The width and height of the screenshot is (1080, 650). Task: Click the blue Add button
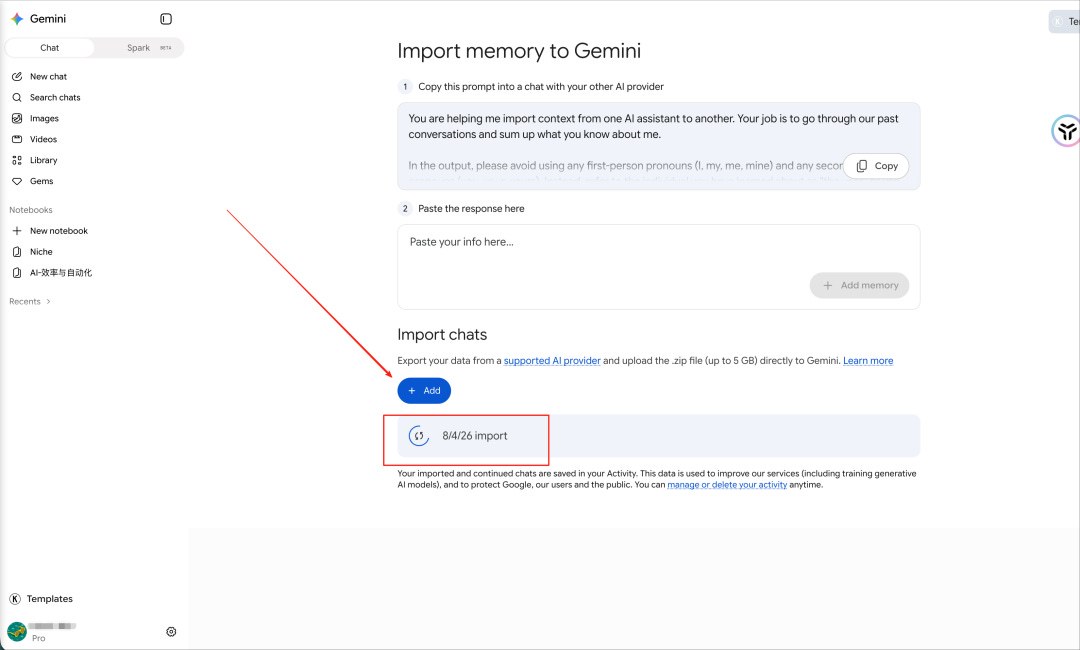pyautogui.click(x=424, y=390)
